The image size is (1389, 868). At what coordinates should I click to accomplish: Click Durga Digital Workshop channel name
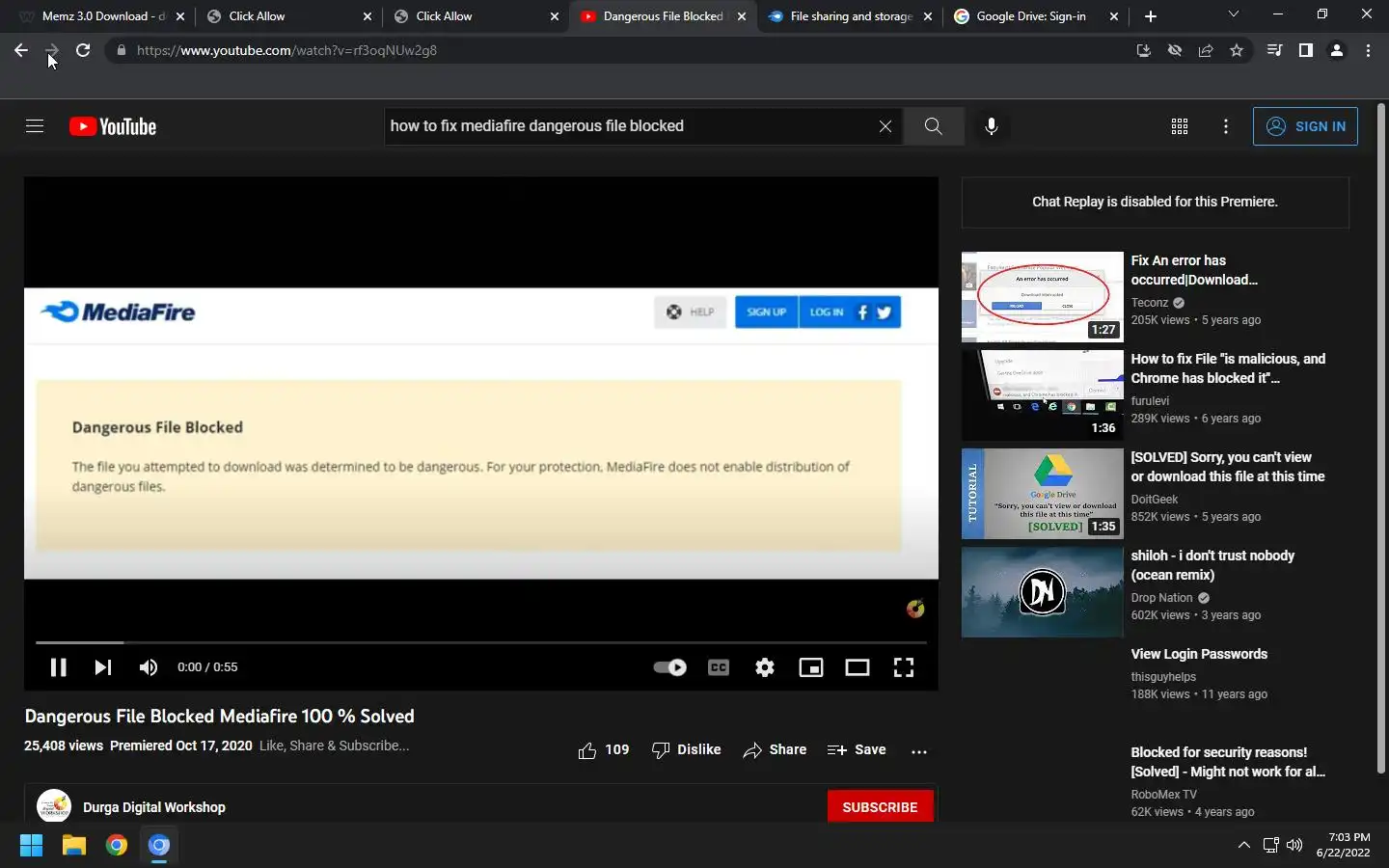click(x=154, y=807)
